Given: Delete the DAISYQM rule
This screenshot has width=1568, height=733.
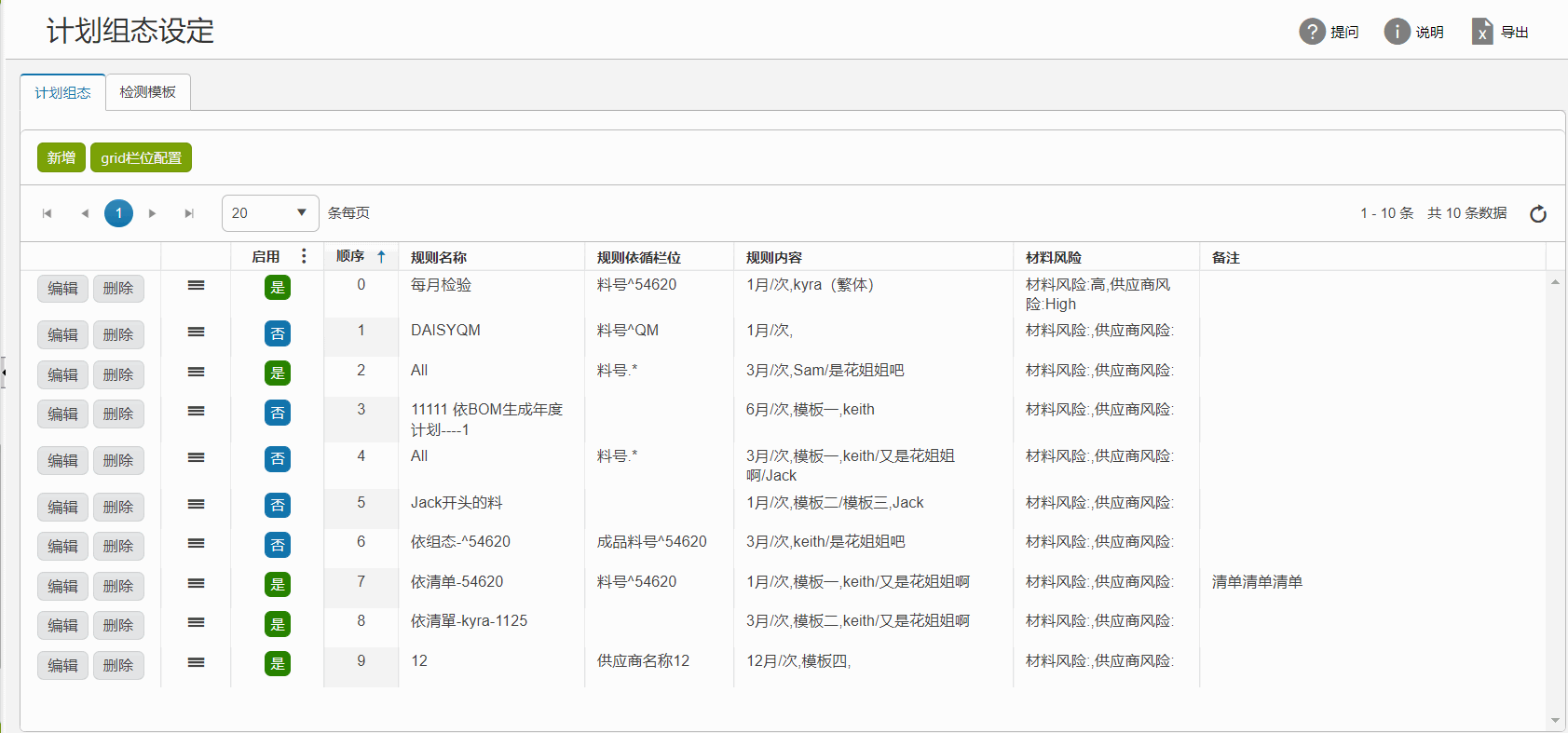Looking at the screenshot, I should tap(118, 335).
